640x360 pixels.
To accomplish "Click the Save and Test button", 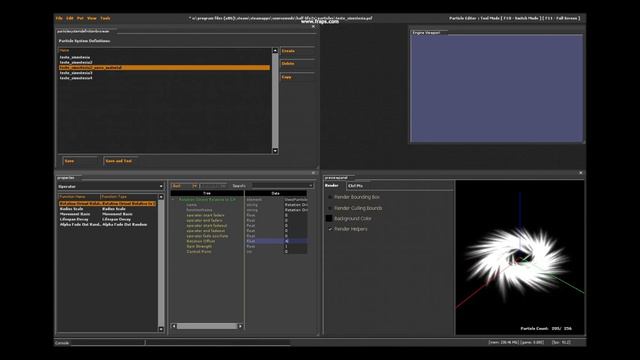I will point(121,161).
